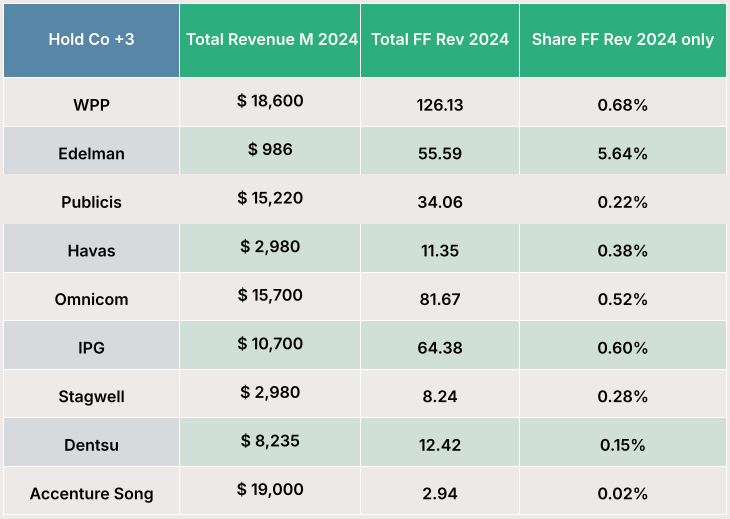Select the '$ 19,000' revenue cell
Screen dimensions: 730x519
[x=270, y=491]
